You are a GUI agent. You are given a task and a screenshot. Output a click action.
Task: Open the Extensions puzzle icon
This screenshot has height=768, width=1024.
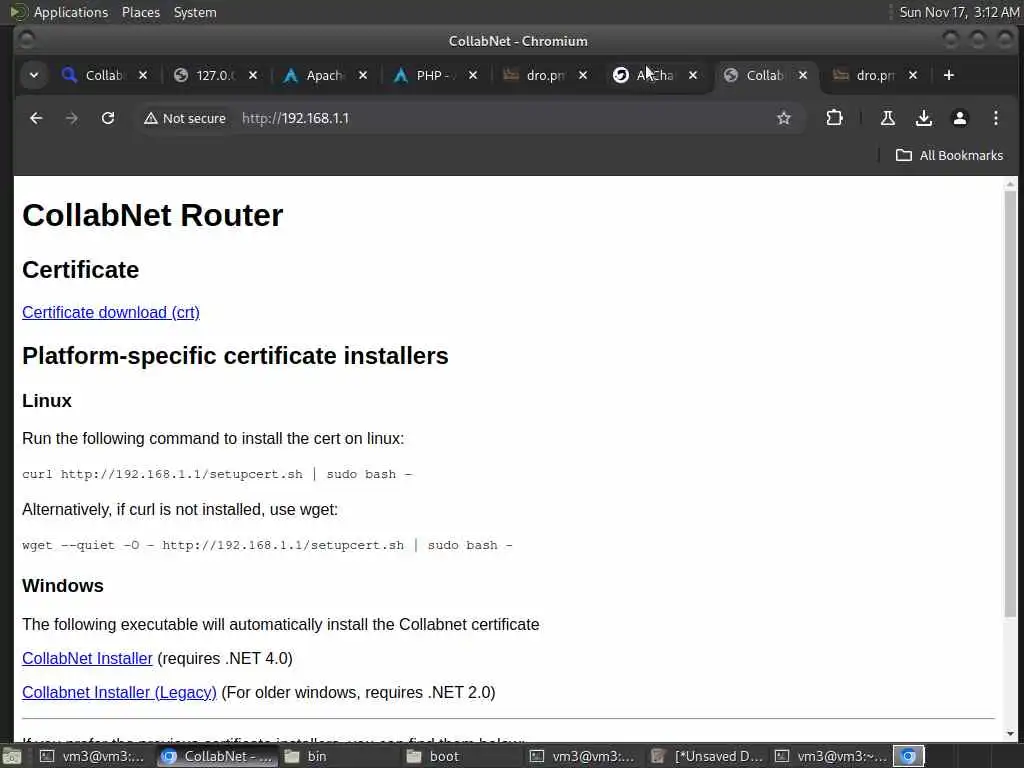point(834,118)
